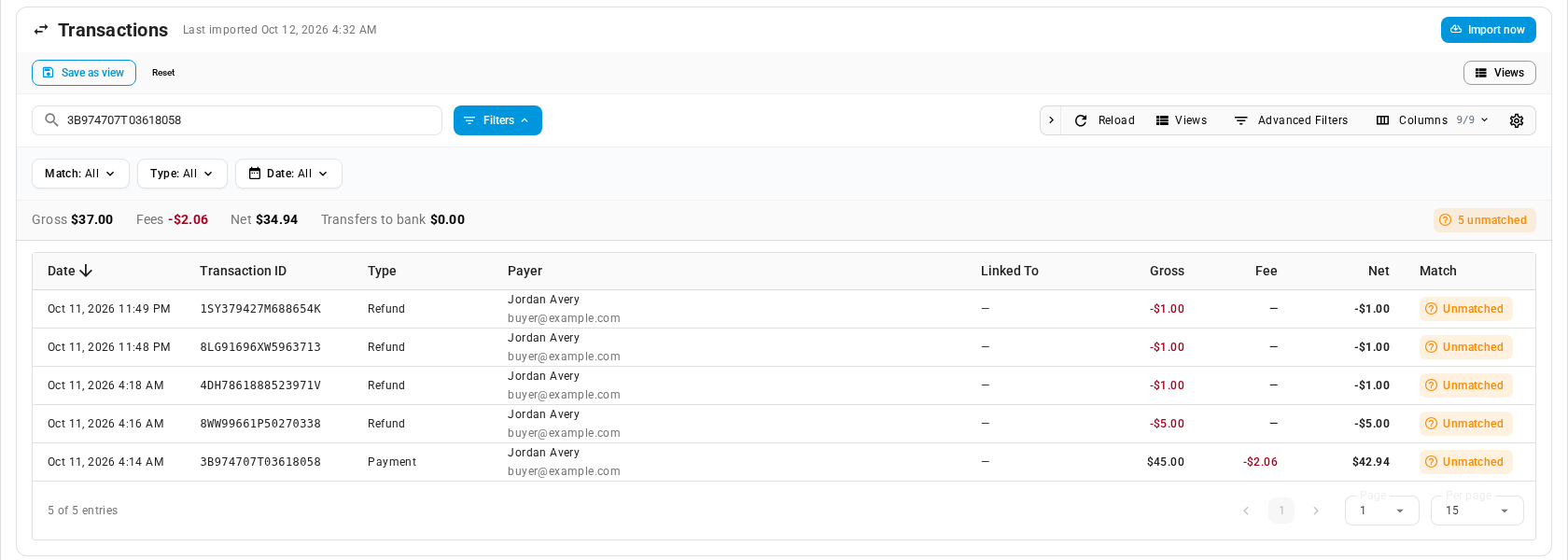Click the Payment type cell
1568x560 pixels.
(x=392, y=462)
